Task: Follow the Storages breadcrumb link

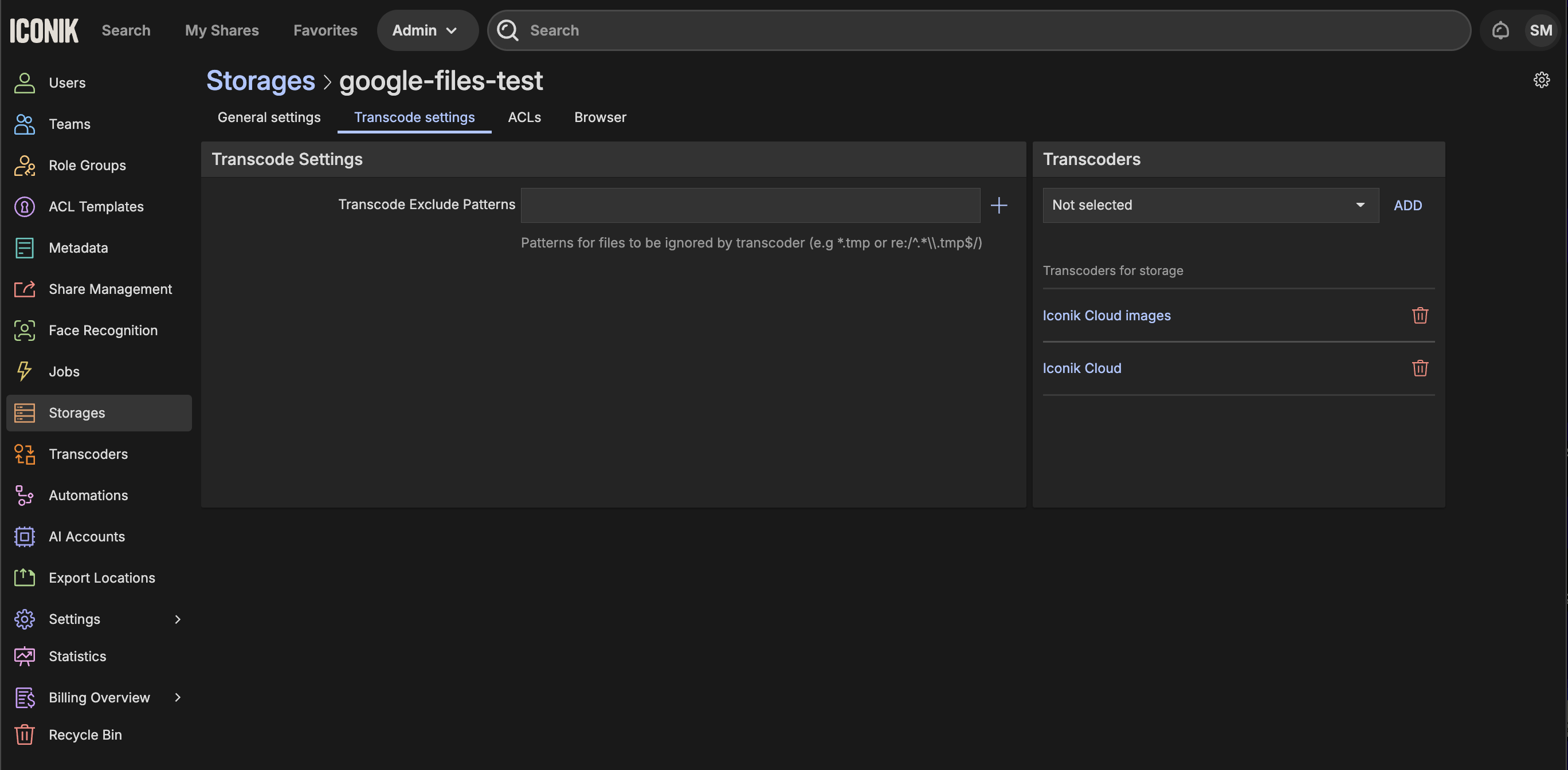Action: [x=261, y=80]
